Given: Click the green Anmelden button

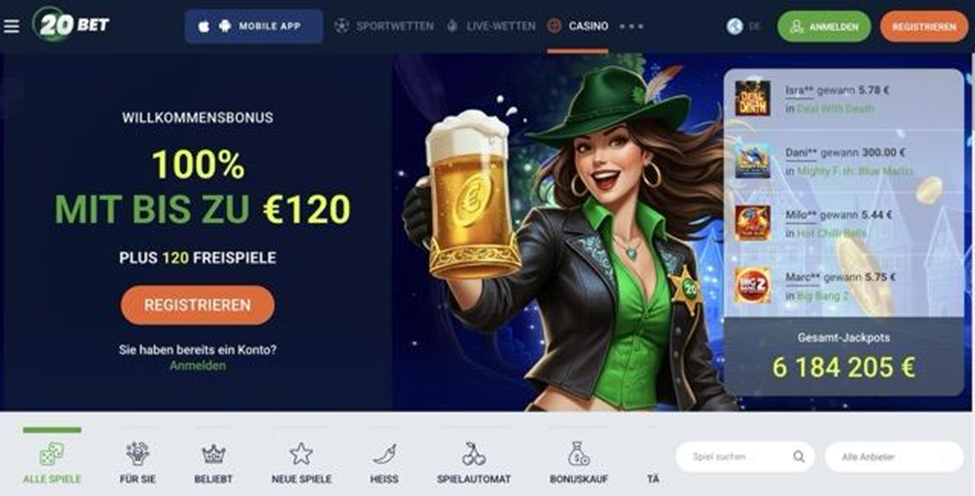Looking at the screenshot, I should [x=824, y=27].
